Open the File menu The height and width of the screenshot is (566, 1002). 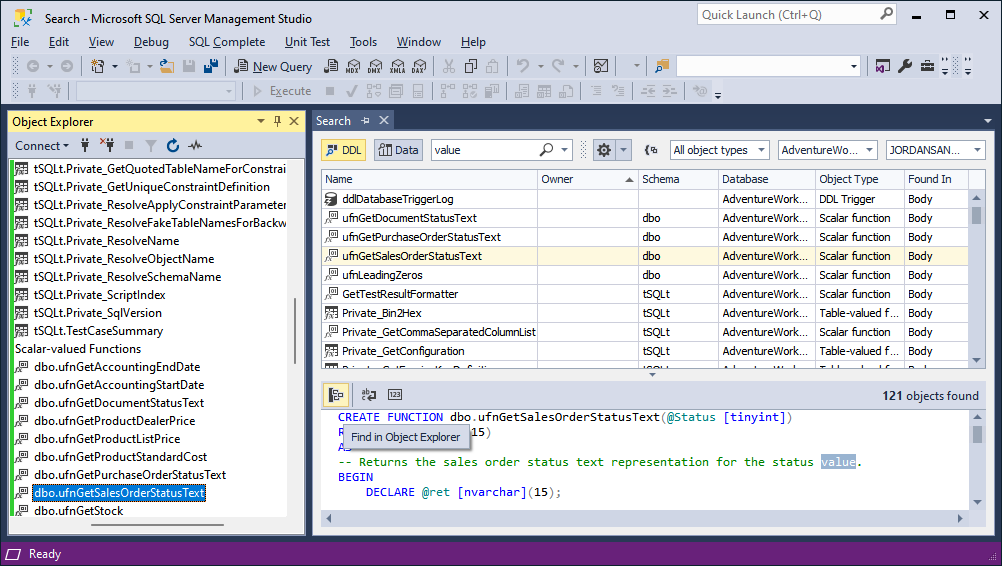coord(20,42)
